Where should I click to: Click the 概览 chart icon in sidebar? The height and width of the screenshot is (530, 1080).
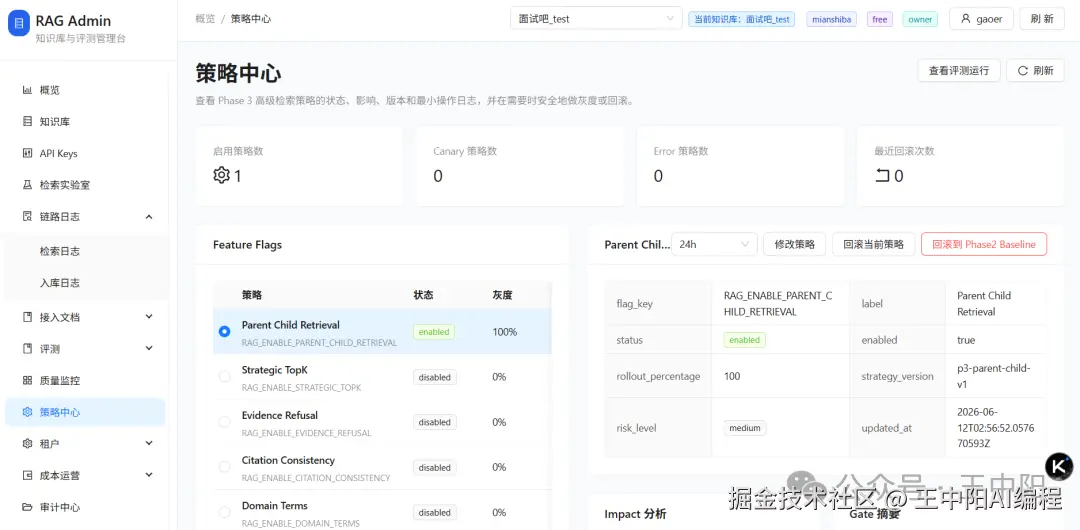pos(28,90)
